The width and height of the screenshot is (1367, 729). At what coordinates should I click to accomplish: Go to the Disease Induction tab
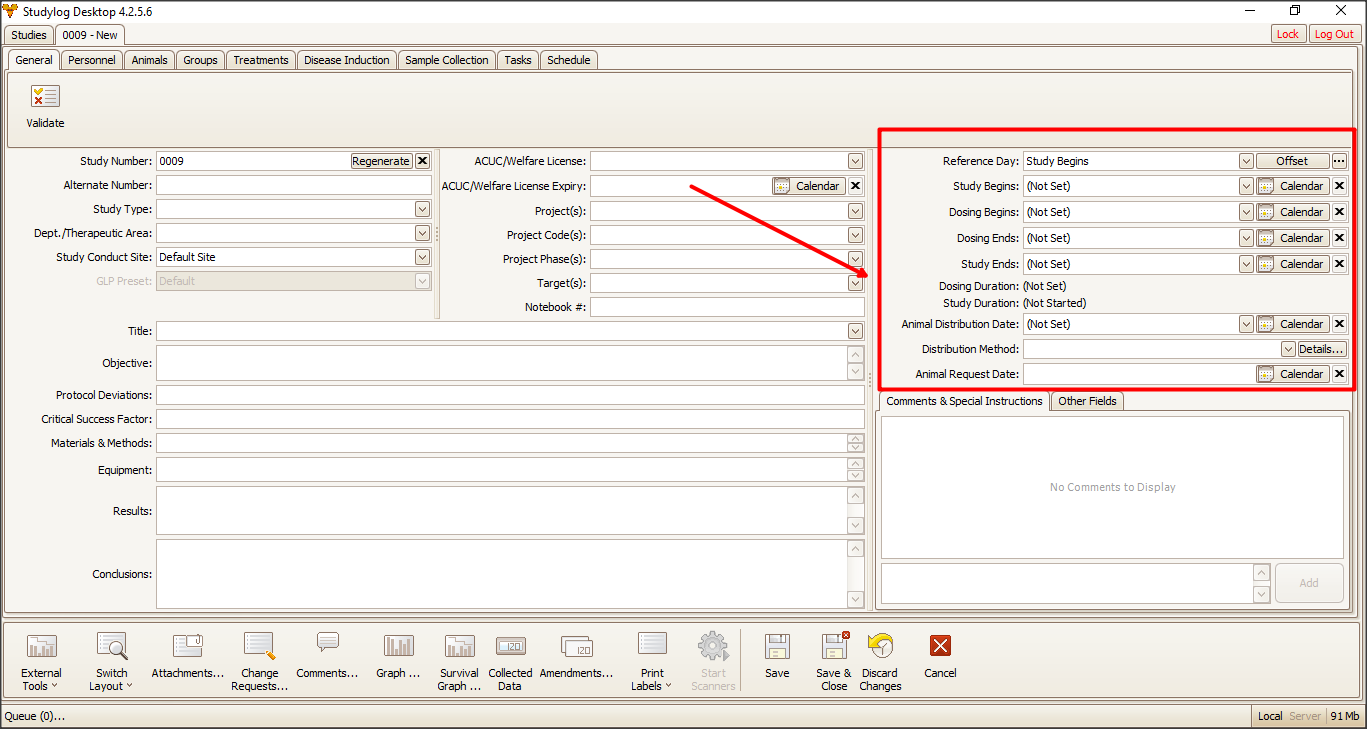347,60
